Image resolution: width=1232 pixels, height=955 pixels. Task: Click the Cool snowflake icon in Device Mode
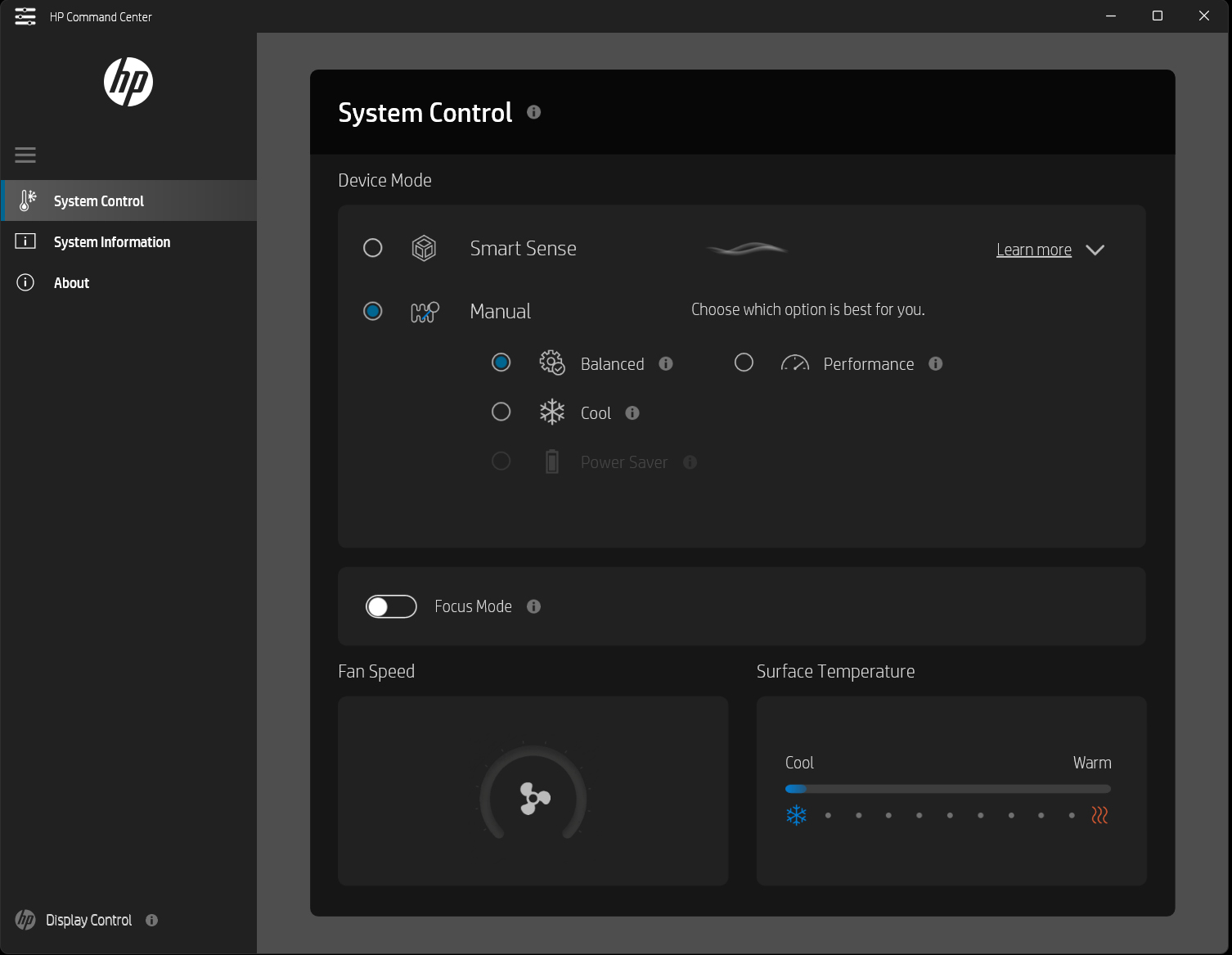pyautogui.click(x=552, y=412)
